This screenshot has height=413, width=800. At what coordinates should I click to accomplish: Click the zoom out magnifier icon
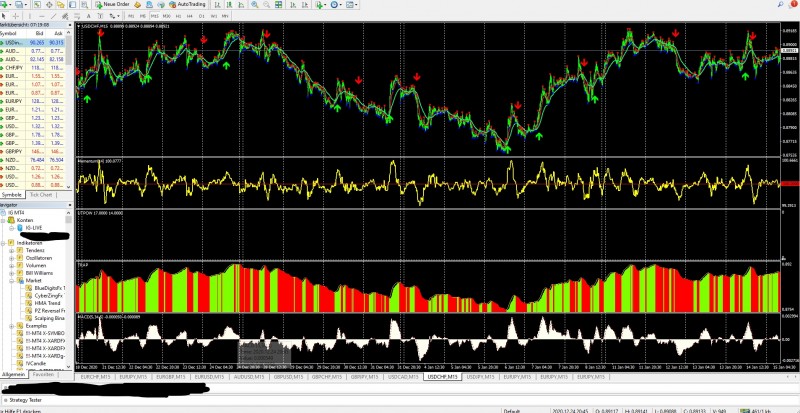pos(266,5)
